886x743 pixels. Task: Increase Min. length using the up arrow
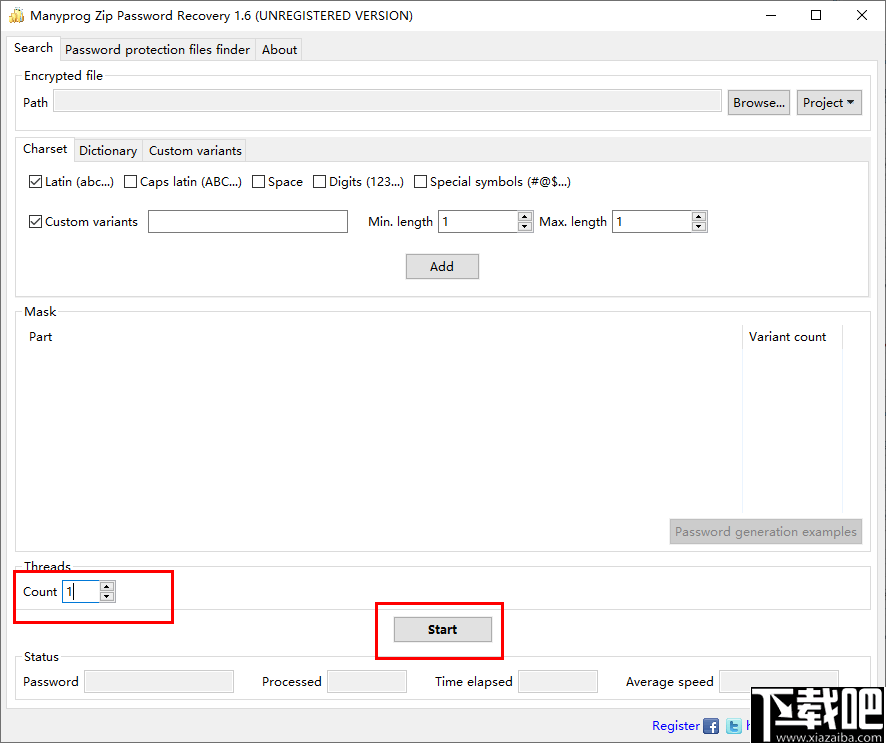coord(525,216)
